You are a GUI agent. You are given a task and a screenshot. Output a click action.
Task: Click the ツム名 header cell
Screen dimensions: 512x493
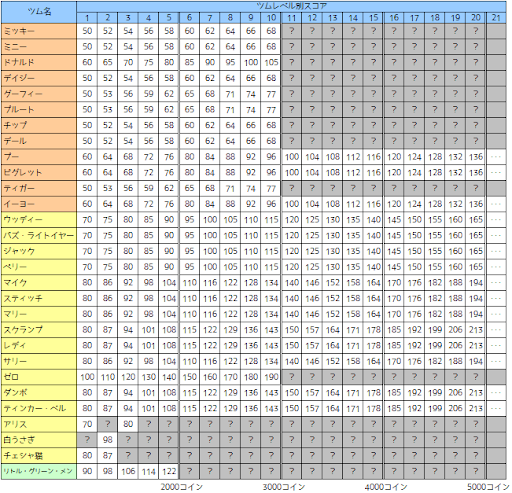[39, 12]
